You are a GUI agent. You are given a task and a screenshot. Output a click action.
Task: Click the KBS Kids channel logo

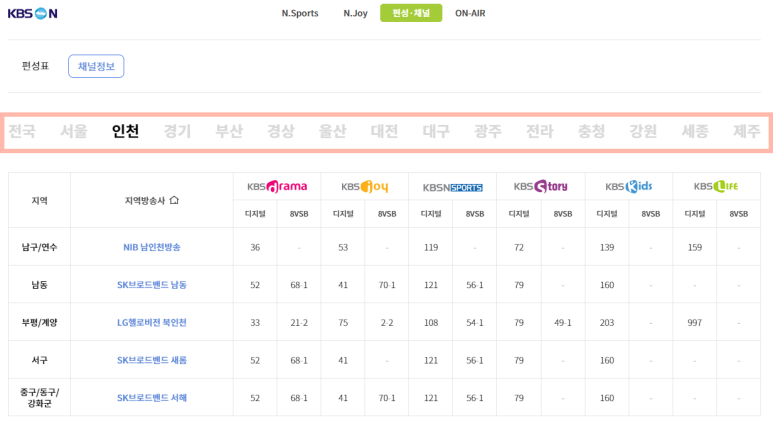pos(629,186)
